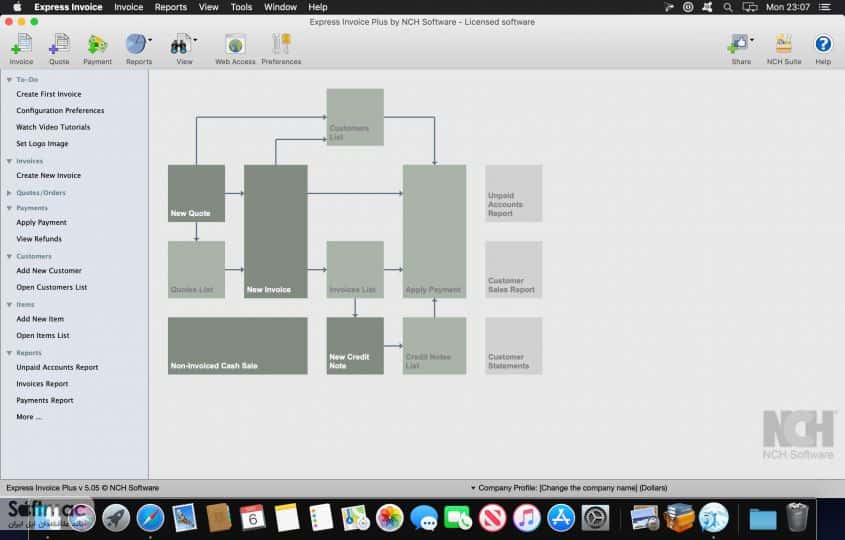Screen dimensions: 845x540
Task: Open Payments Report in sidebar
Action: (x=45, y=400)
